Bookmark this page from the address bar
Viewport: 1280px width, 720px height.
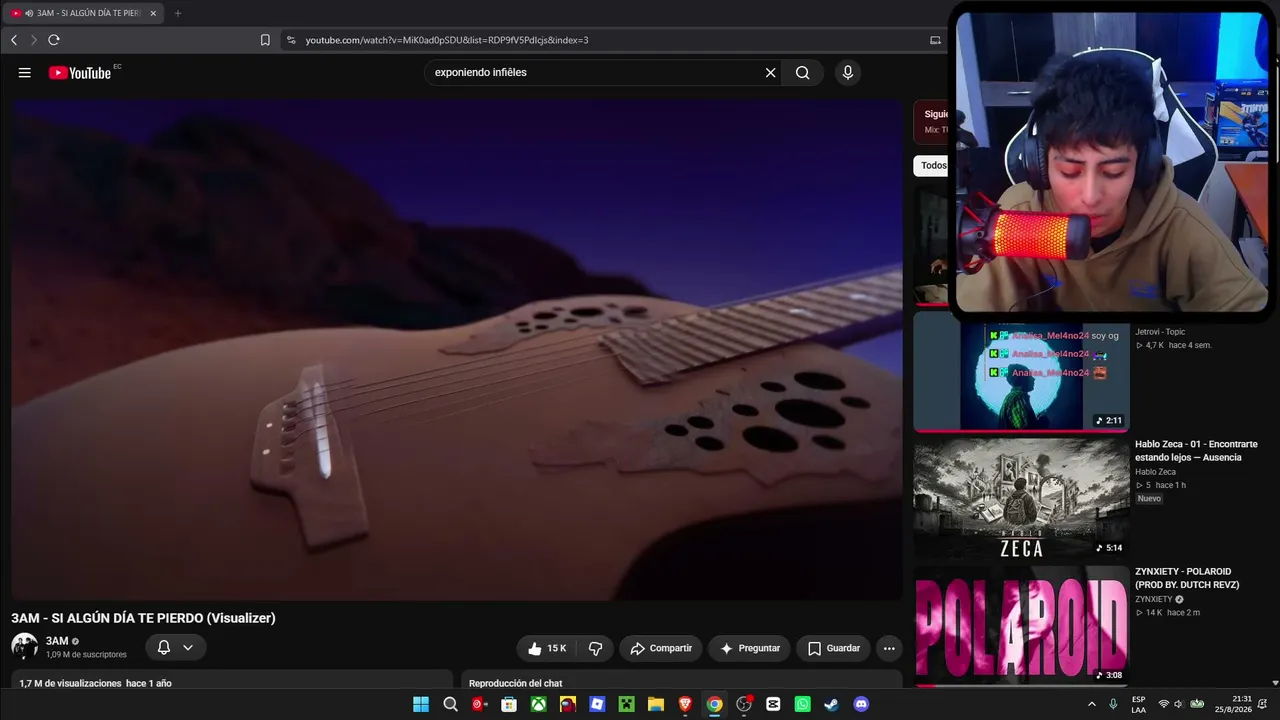click(x=265, y=40)
